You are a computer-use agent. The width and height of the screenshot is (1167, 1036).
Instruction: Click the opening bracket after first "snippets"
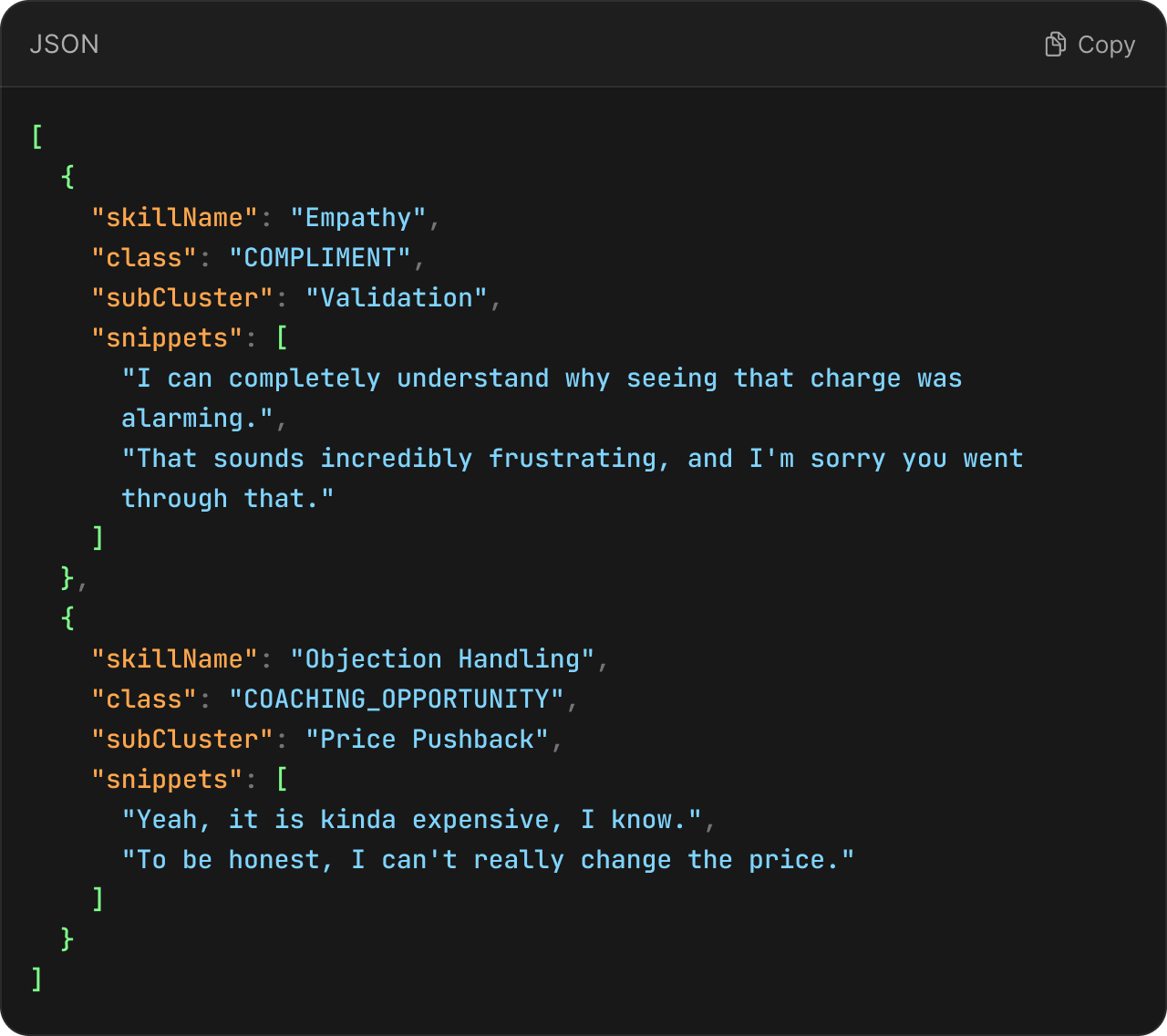point(282,338)
